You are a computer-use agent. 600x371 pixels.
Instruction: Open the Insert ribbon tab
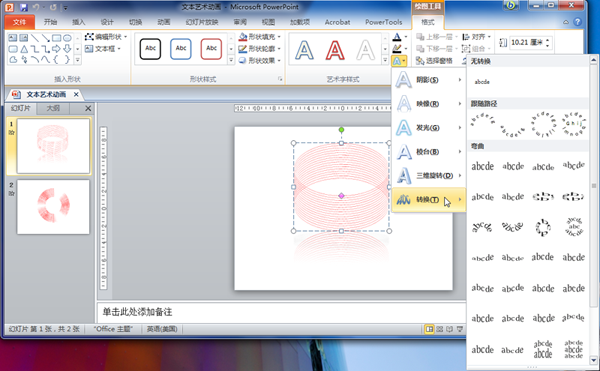tap(78, 22)
